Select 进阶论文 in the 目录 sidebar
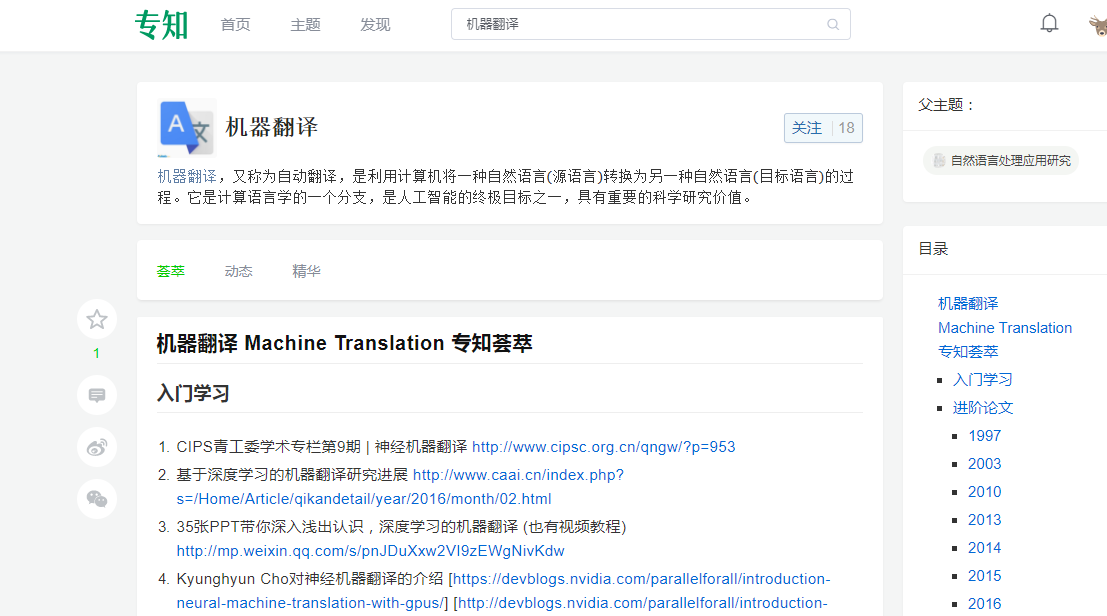This screenshot has width=1107, height=616. pos(983,407)
